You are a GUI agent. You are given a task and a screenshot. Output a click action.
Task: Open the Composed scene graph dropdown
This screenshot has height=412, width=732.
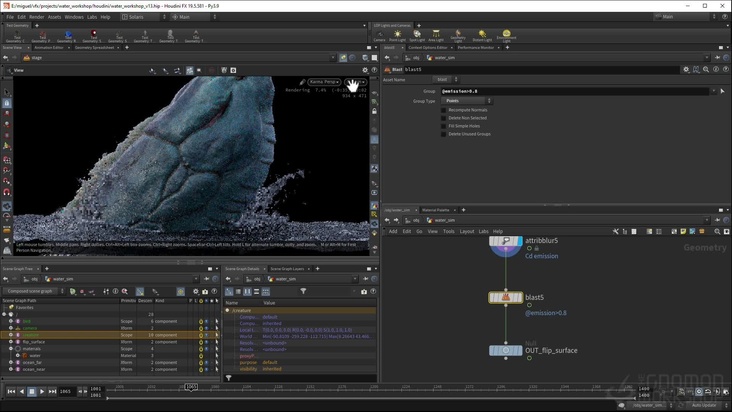[x=34, y=291]
